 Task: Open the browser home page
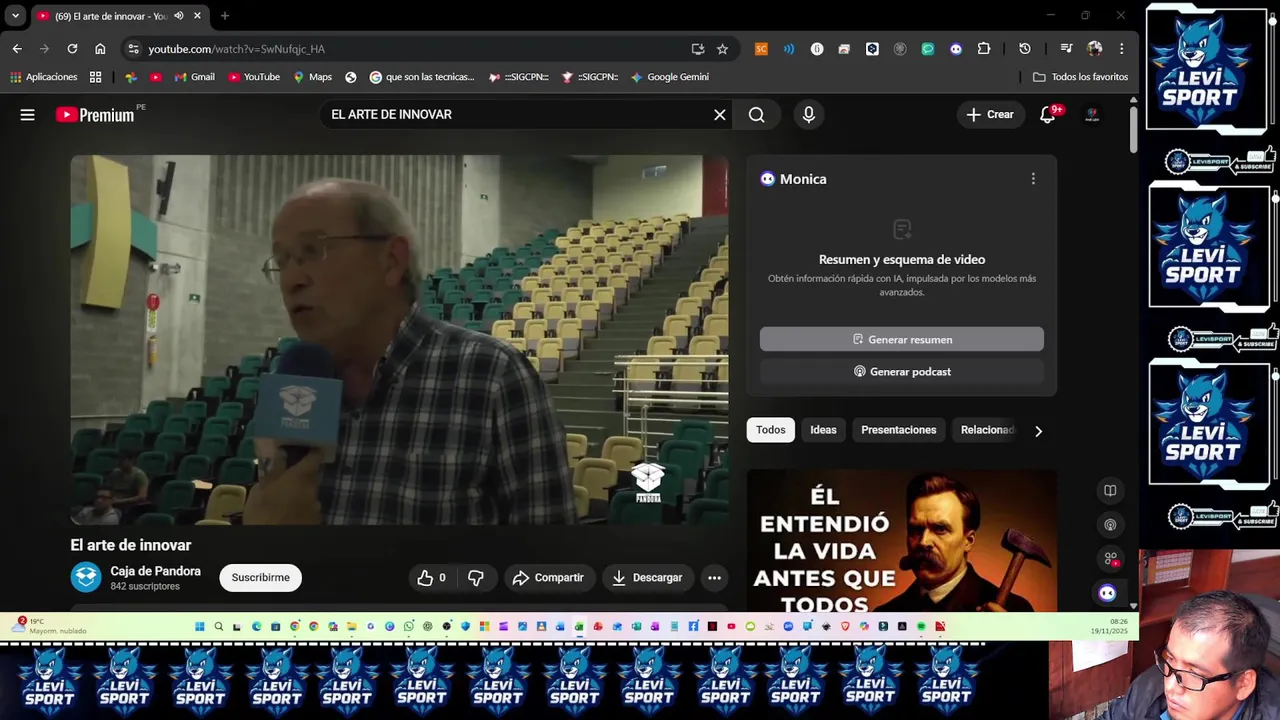(x=100, y=48)
